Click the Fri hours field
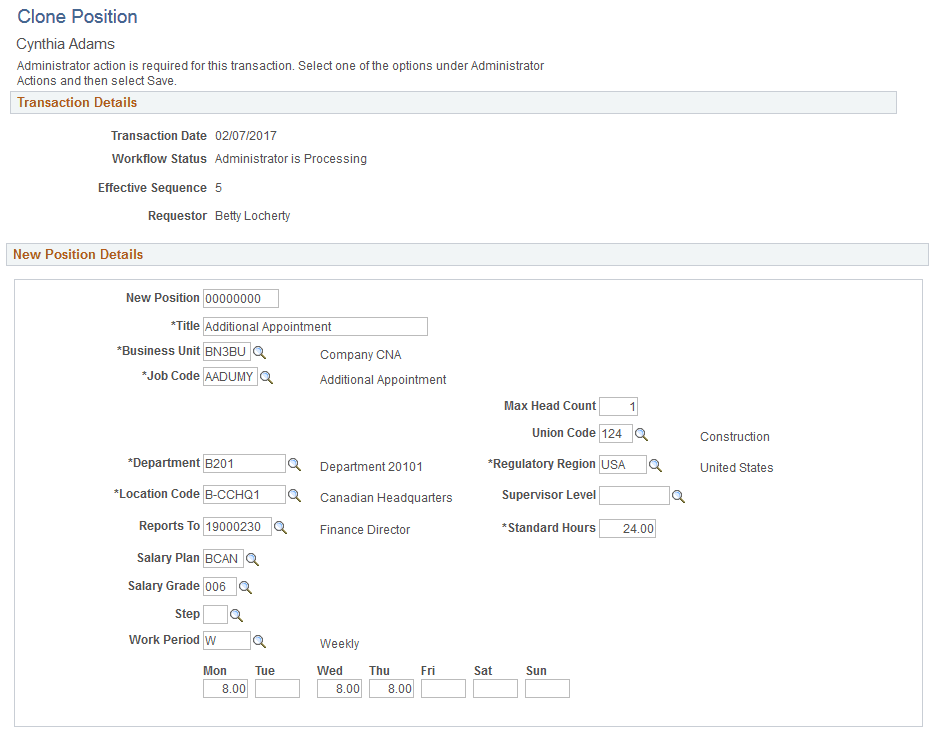 point(443,689)
